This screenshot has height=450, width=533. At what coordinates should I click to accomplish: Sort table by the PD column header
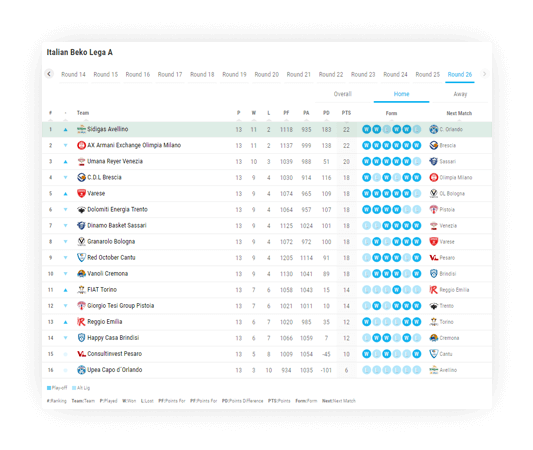(326, 113)
